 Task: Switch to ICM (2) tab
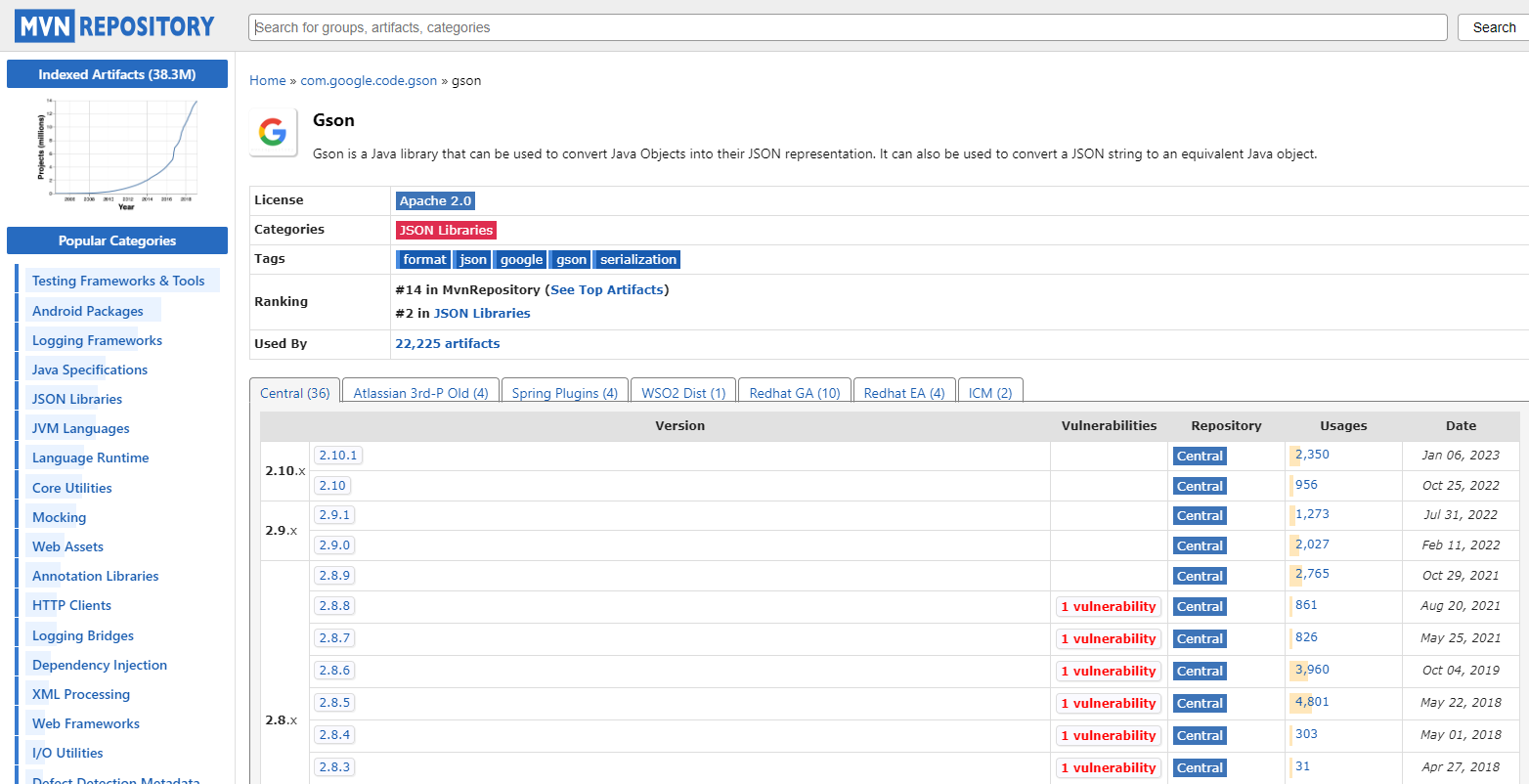tap(990, 392)
